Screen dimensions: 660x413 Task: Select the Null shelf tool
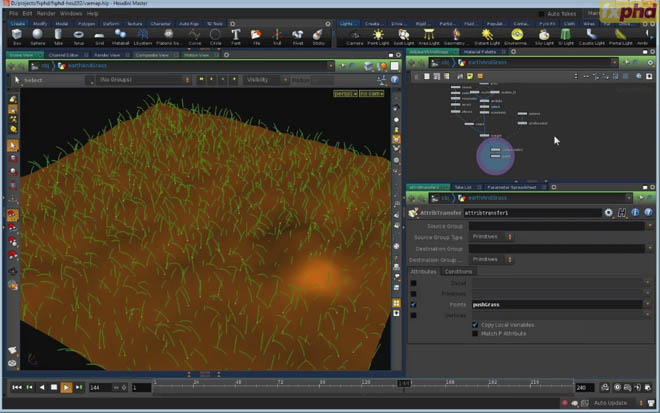coord(277,36)
